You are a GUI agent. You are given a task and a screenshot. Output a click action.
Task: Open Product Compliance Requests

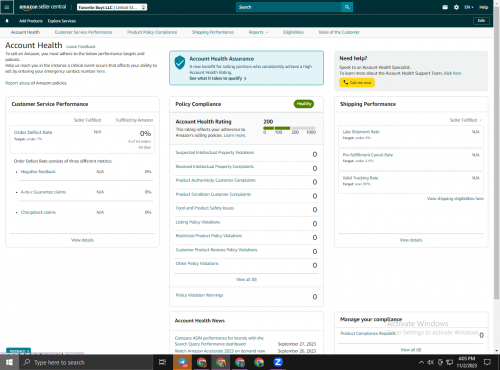tap(368, 333)
